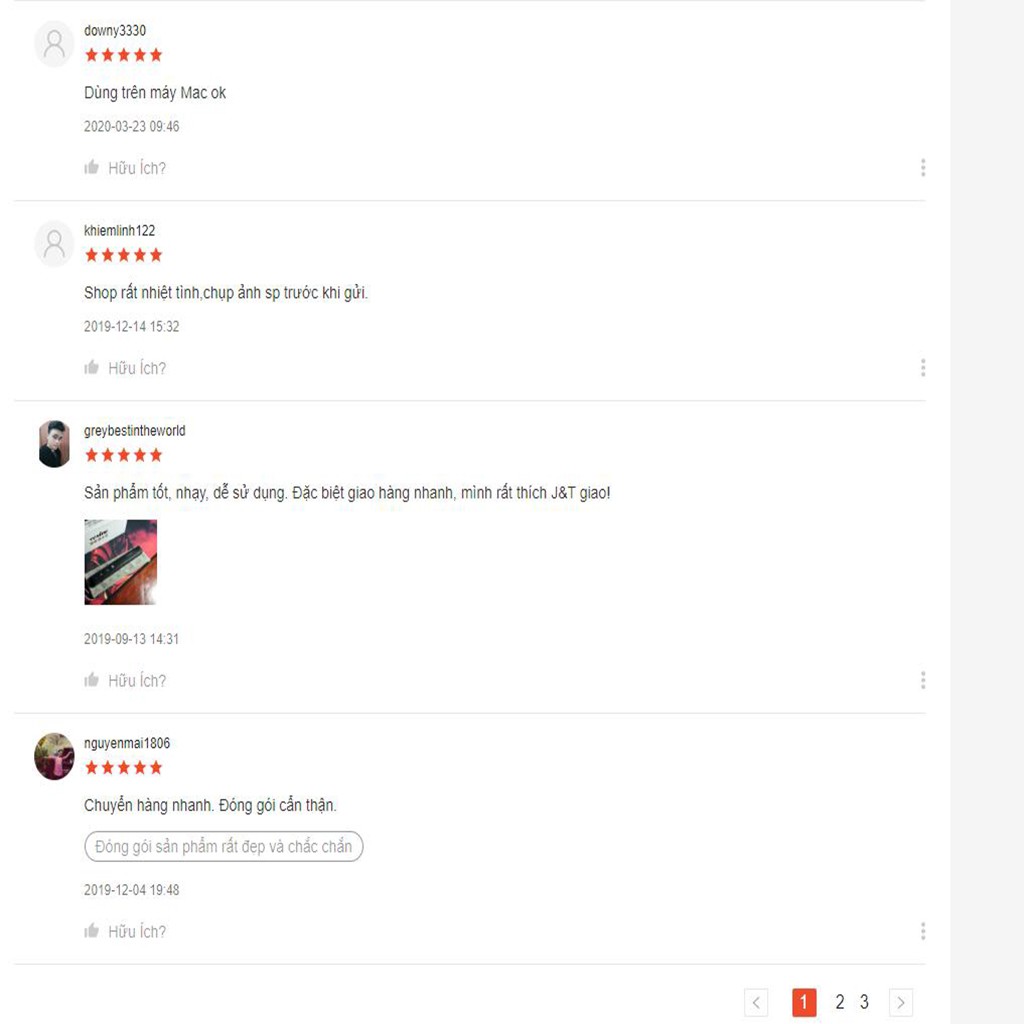Open three-dot menu for greybestintheworld's review
The image size is (1024, 1024).
[923, 680]
